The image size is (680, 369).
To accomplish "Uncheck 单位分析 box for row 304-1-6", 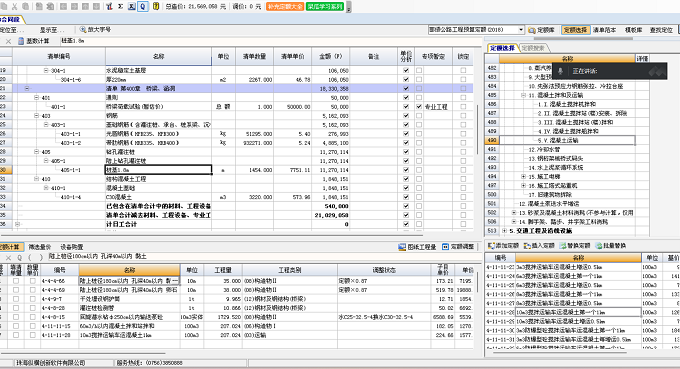I will pyautogui.click(x=406, y=79).
